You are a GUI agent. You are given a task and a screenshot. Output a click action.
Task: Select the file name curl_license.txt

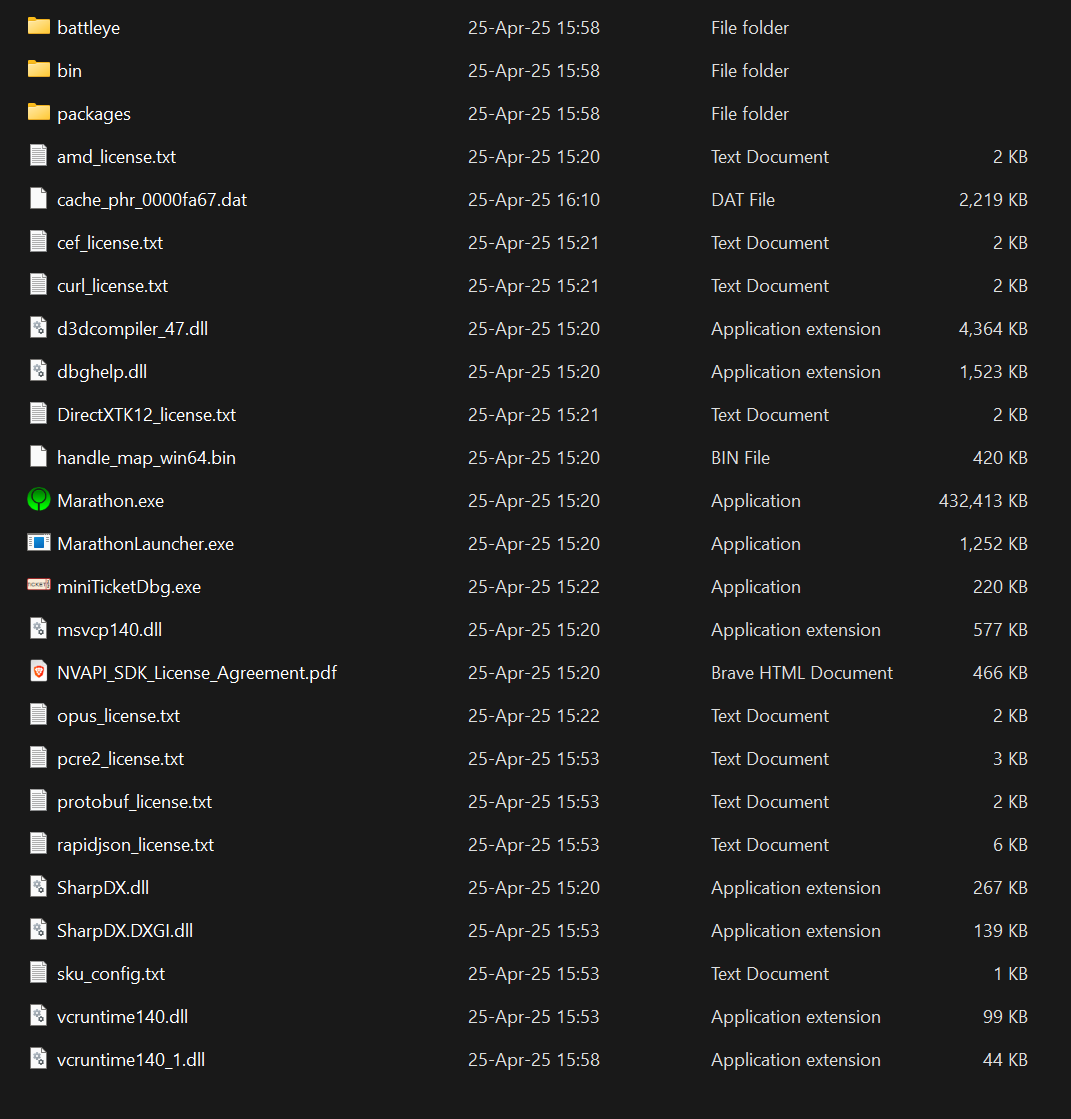pyautogui.click(x=113, y=285)
